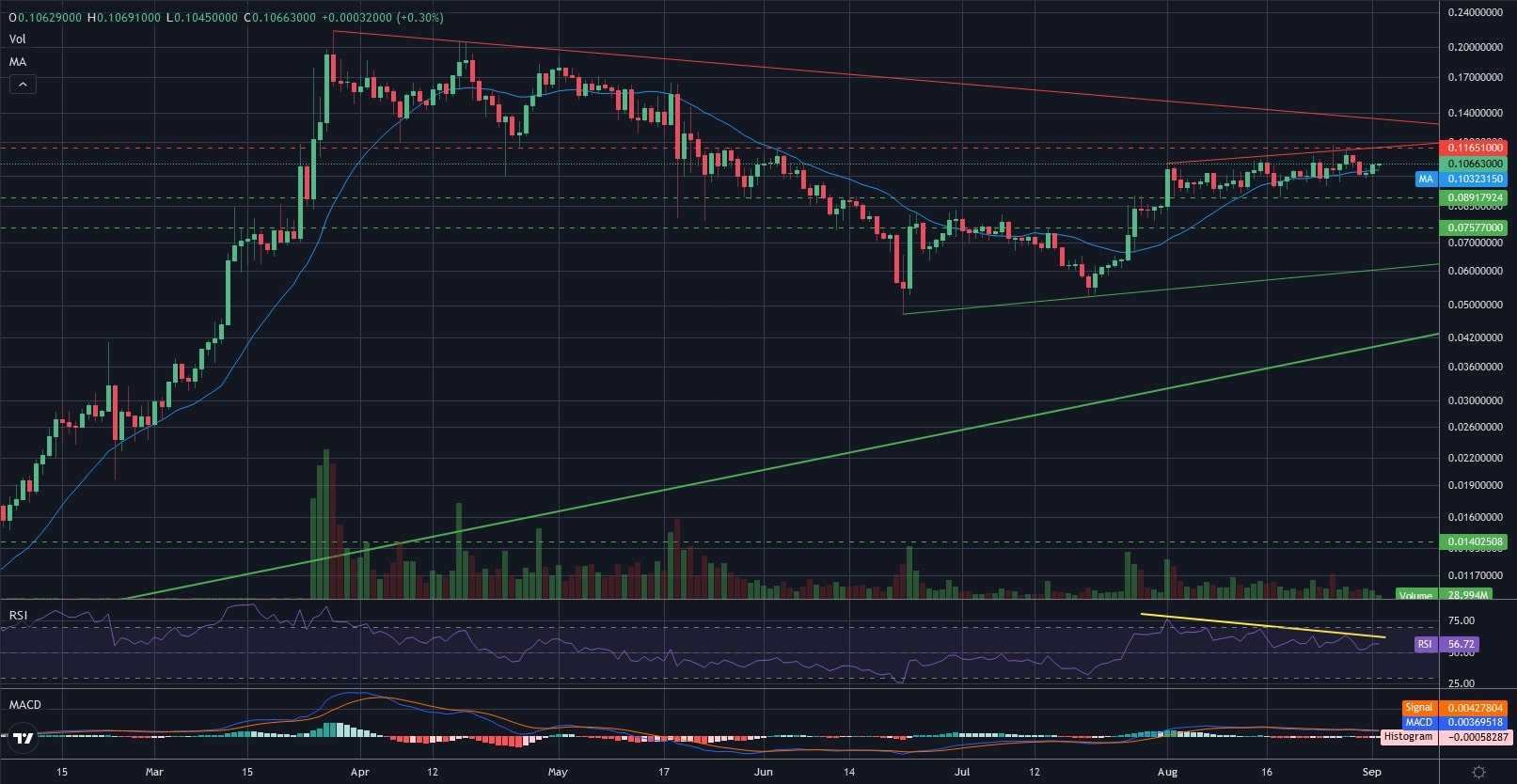Click the 0.14000000 price scale value
The height and width of the screenshot is (784, 1517).
pos(1475,113)
